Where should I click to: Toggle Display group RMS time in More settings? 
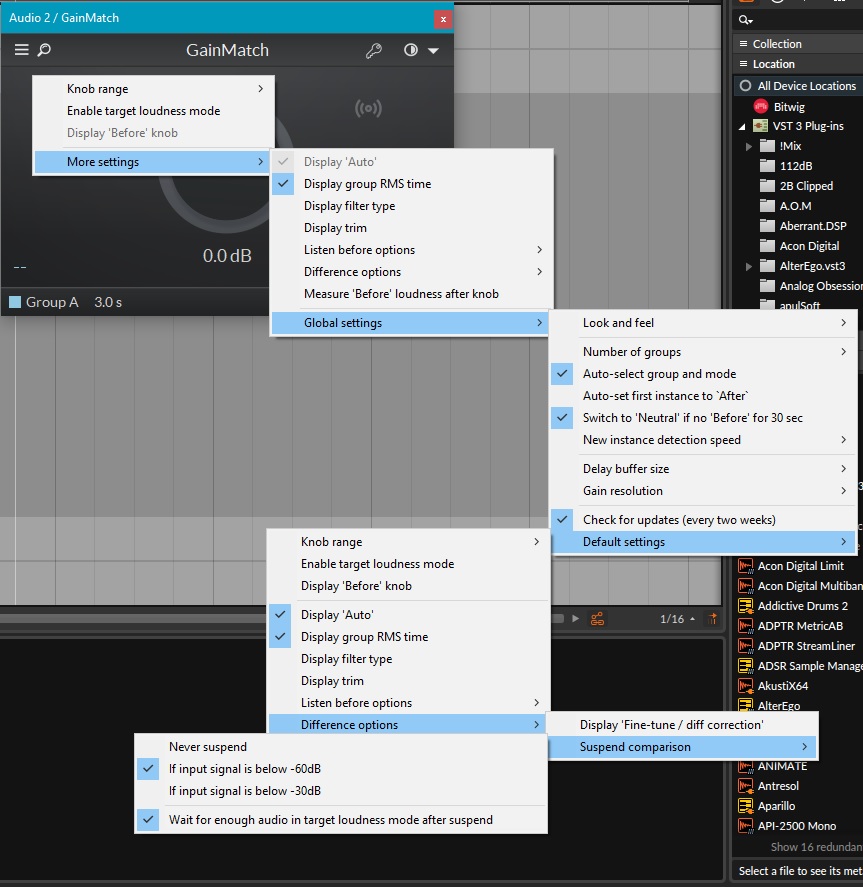pos(412,184)
